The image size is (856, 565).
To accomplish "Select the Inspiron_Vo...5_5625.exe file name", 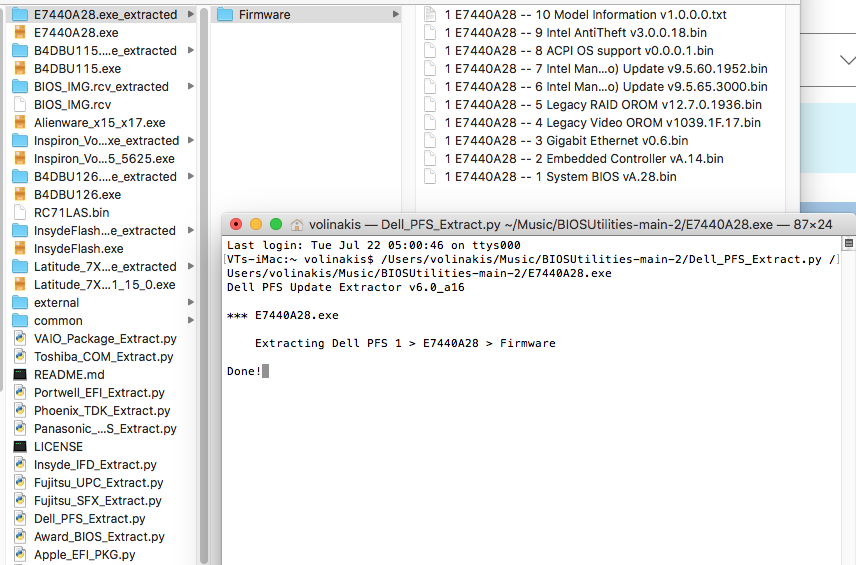I will [x=104, y=159].
